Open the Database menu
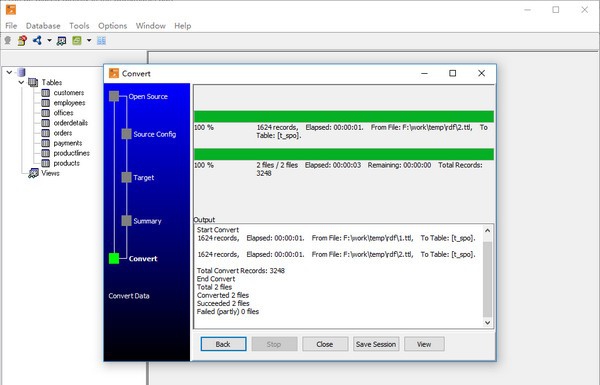This screenshot has height=385, width=600. coord(43,26)
